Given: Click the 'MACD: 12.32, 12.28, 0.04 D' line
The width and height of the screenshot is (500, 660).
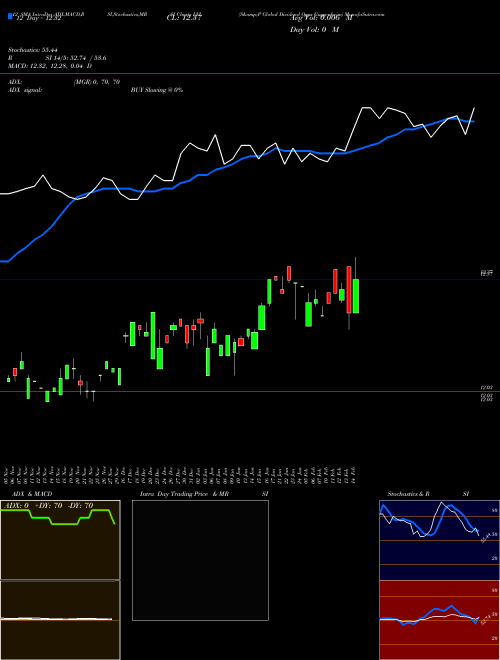Looking at the screenshot, I should coord(50,66).
